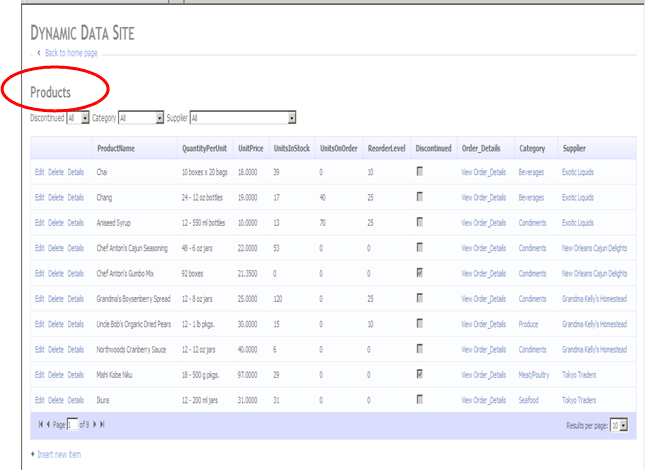
Task: Toggle Discontinued checkbox for Chef Anton's Cajun Seasoning
Action: pos(420,248)
